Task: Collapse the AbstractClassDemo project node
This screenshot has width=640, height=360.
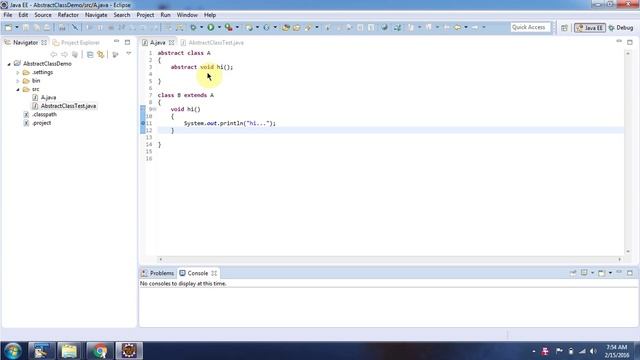Action: click(9, 64)
